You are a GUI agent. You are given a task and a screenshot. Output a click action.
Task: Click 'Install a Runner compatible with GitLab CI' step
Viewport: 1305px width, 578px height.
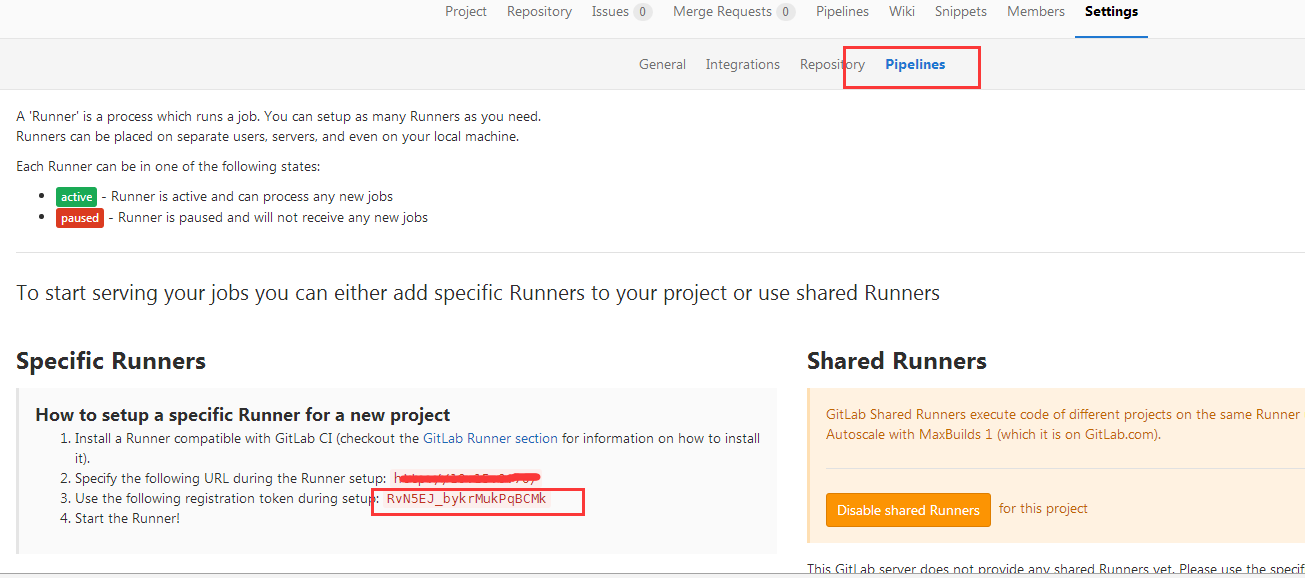click(417, 447)
